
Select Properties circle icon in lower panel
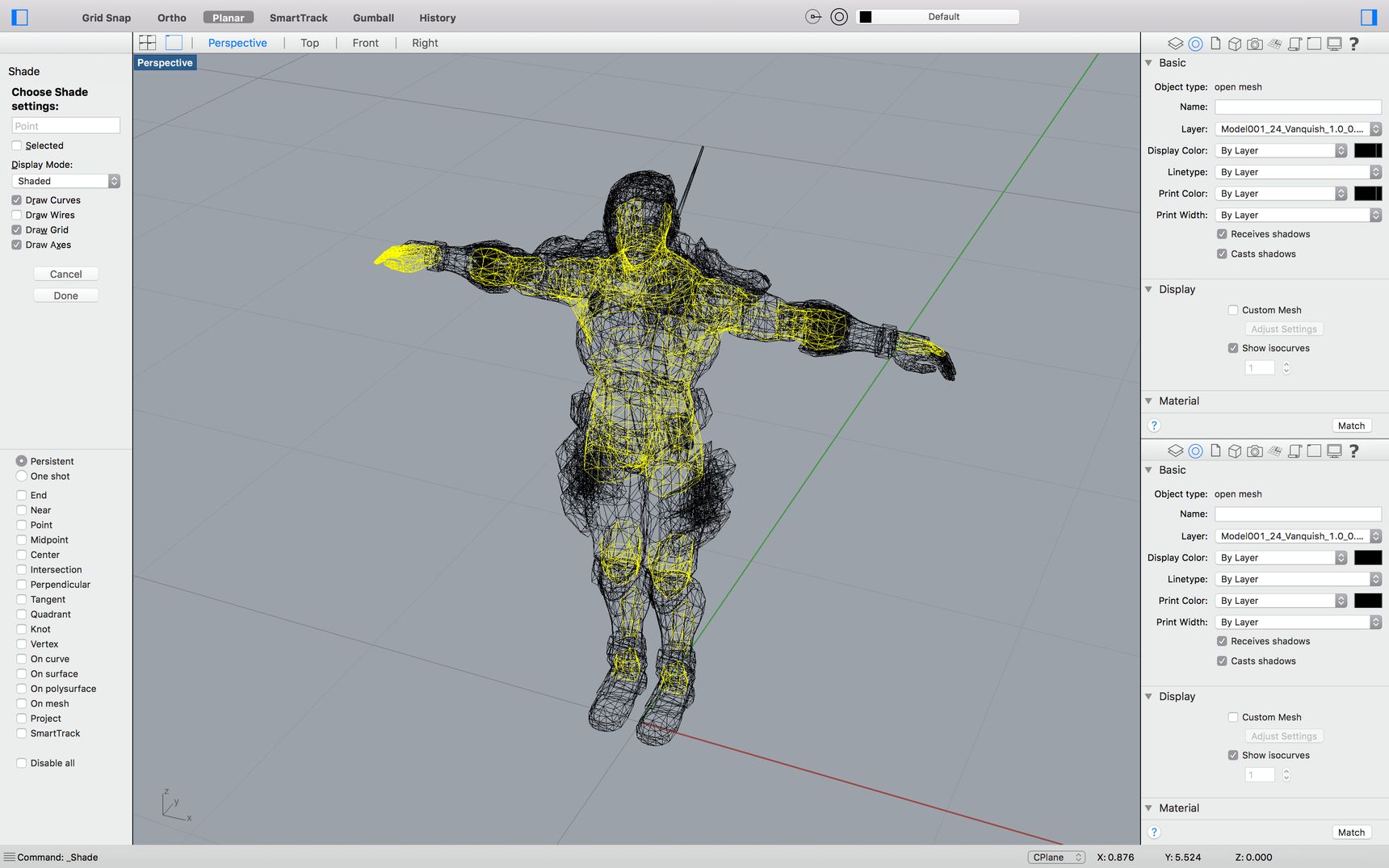point(1195,451)
